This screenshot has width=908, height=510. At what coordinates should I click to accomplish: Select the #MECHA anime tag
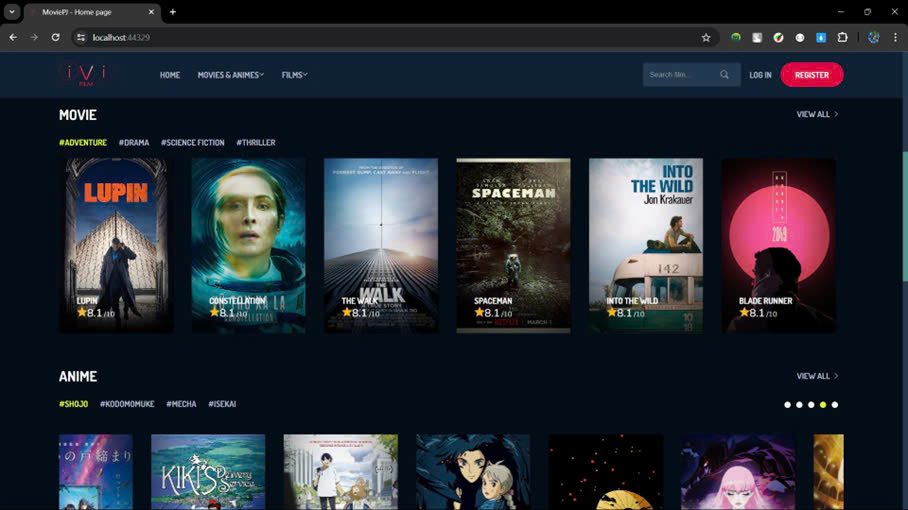[181, 404]
